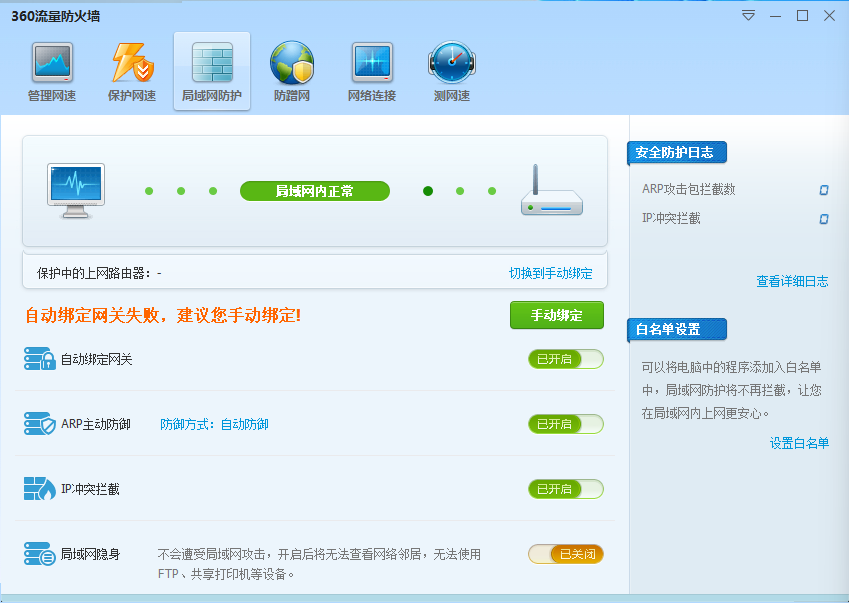Viewport: 849px width, 603px height.
Task: Click the 自动绑定网关 lock server icon
Action: (x=40, y=359)
